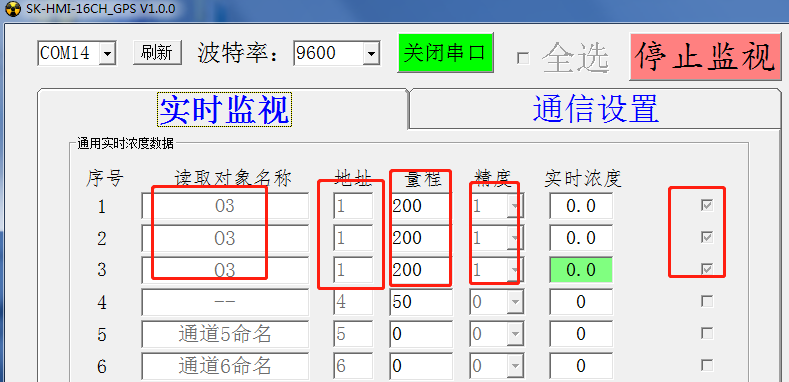Click the address field of row 1
The image size is (789, 382).
(x=353, y=206)
